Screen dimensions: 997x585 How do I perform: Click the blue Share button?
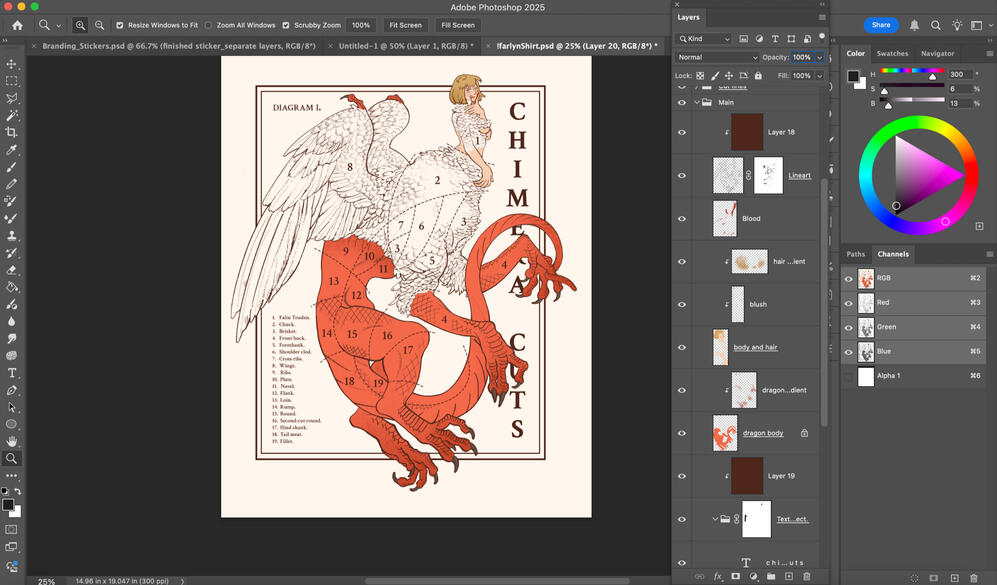(x=880, y=25)
